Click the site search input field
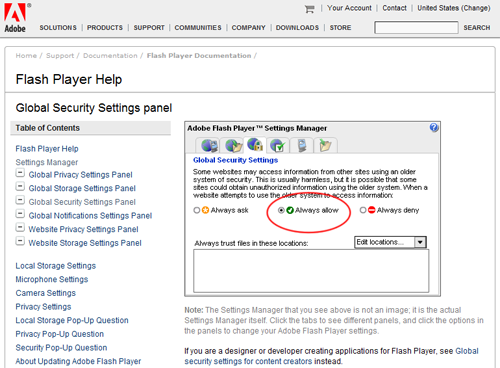The width and height of the screenshot is (500, 368). pos(416,27)
